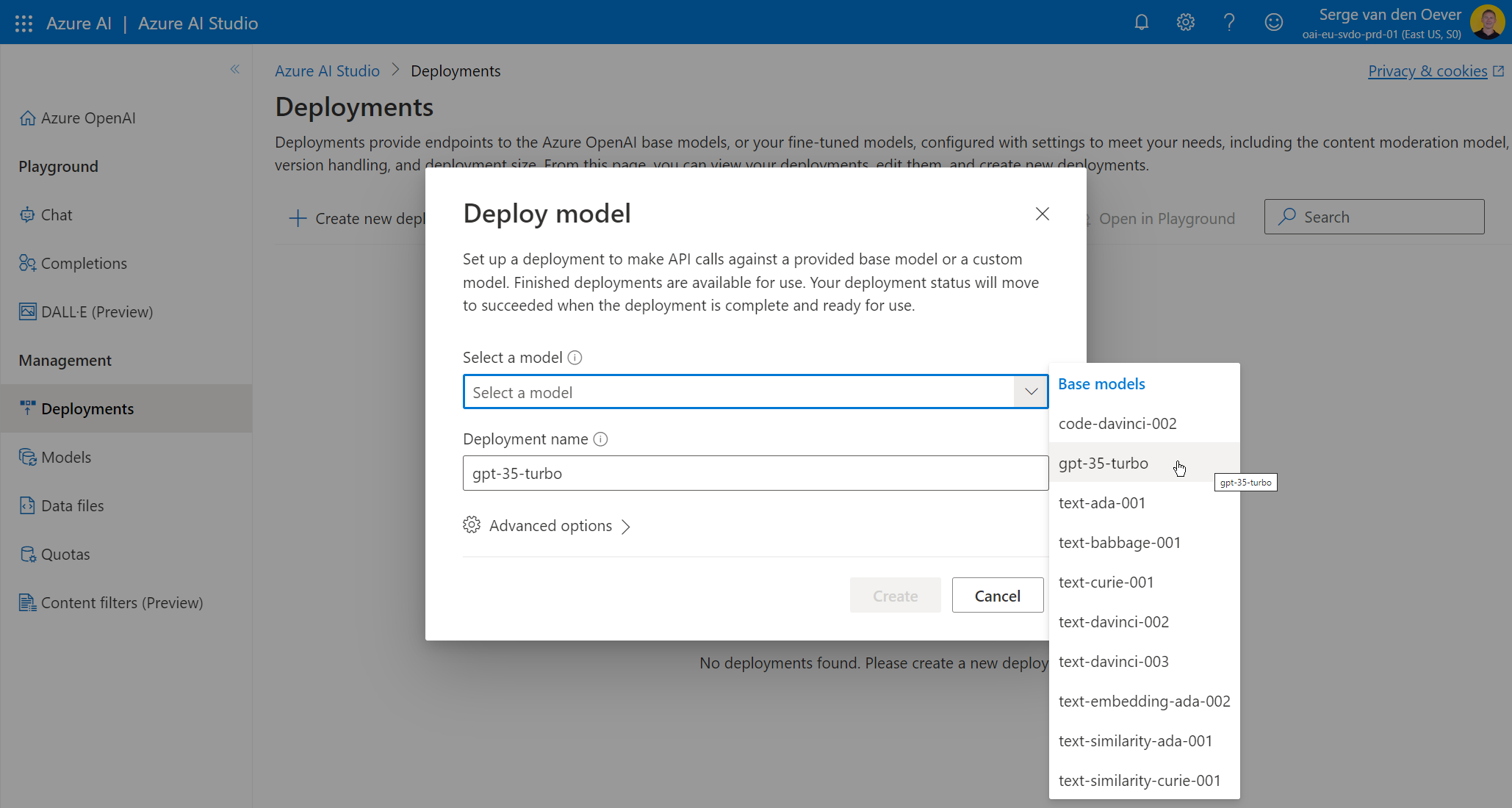The width and height of the screenshot is (1512, 808).
Task: Click the search magnifier icon
Action: 1286,217
